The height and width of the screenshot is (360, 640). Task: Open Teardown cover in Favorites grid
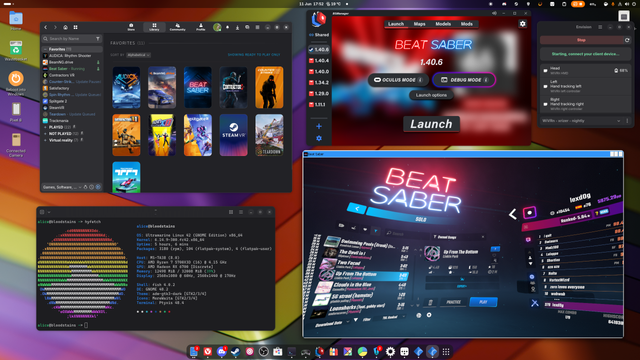click(269, 135)
